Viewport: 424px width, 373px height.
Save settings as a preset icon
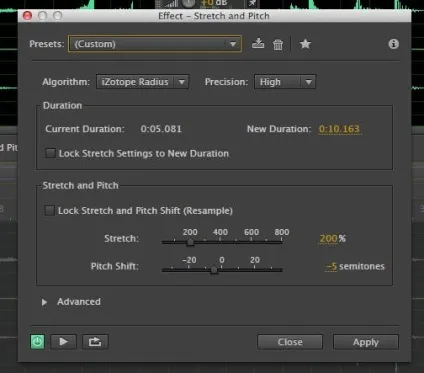point(258,44)
